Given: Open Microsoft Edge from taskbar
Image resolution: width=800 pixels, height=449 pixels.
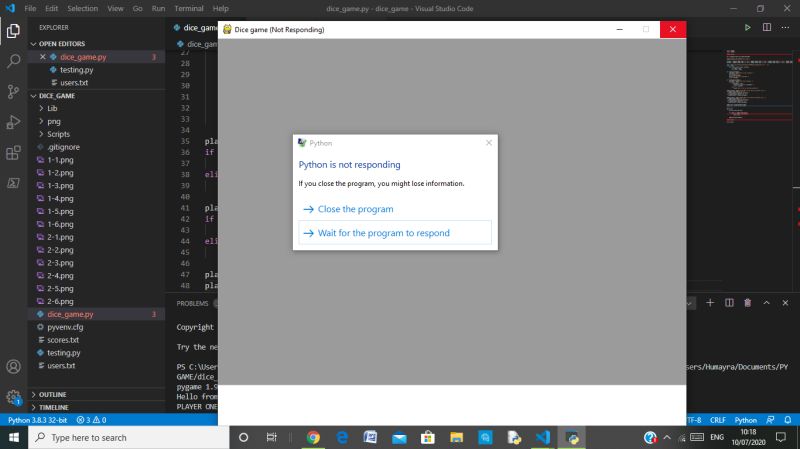Looking at the screenshot, I should click(342, 437).
